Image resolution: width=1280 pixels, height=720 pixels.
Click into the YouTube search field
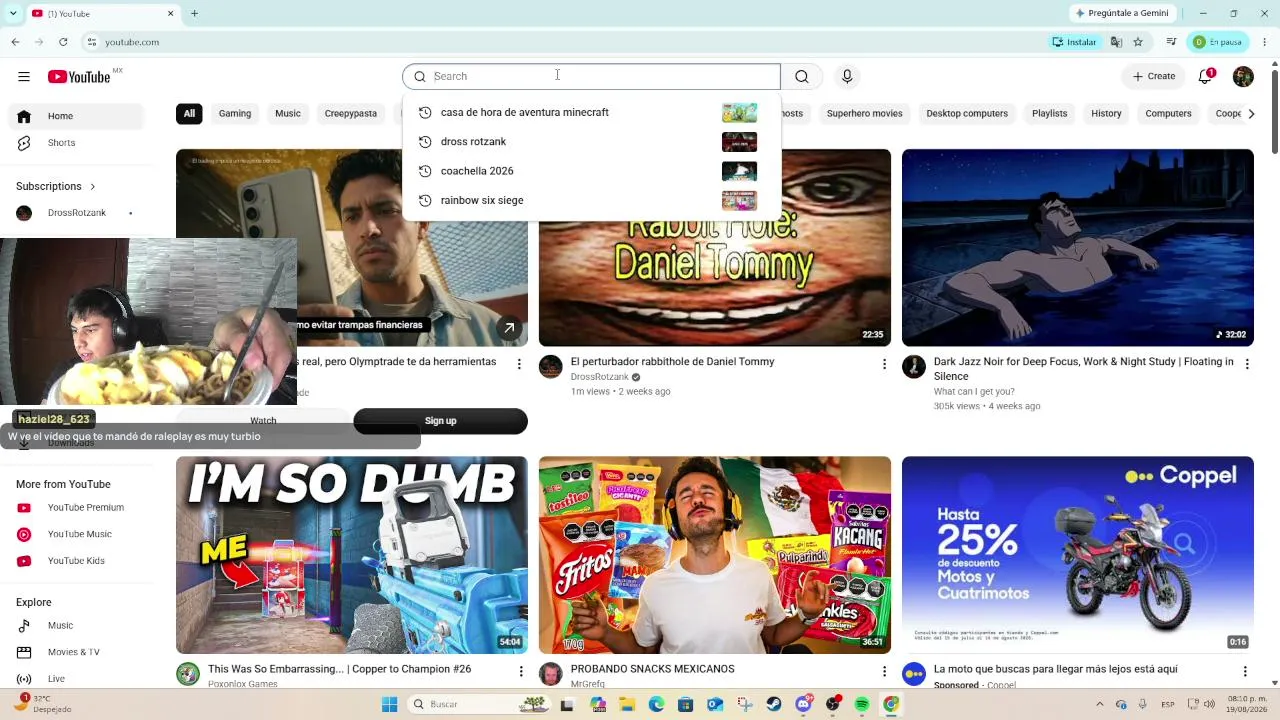591,77
